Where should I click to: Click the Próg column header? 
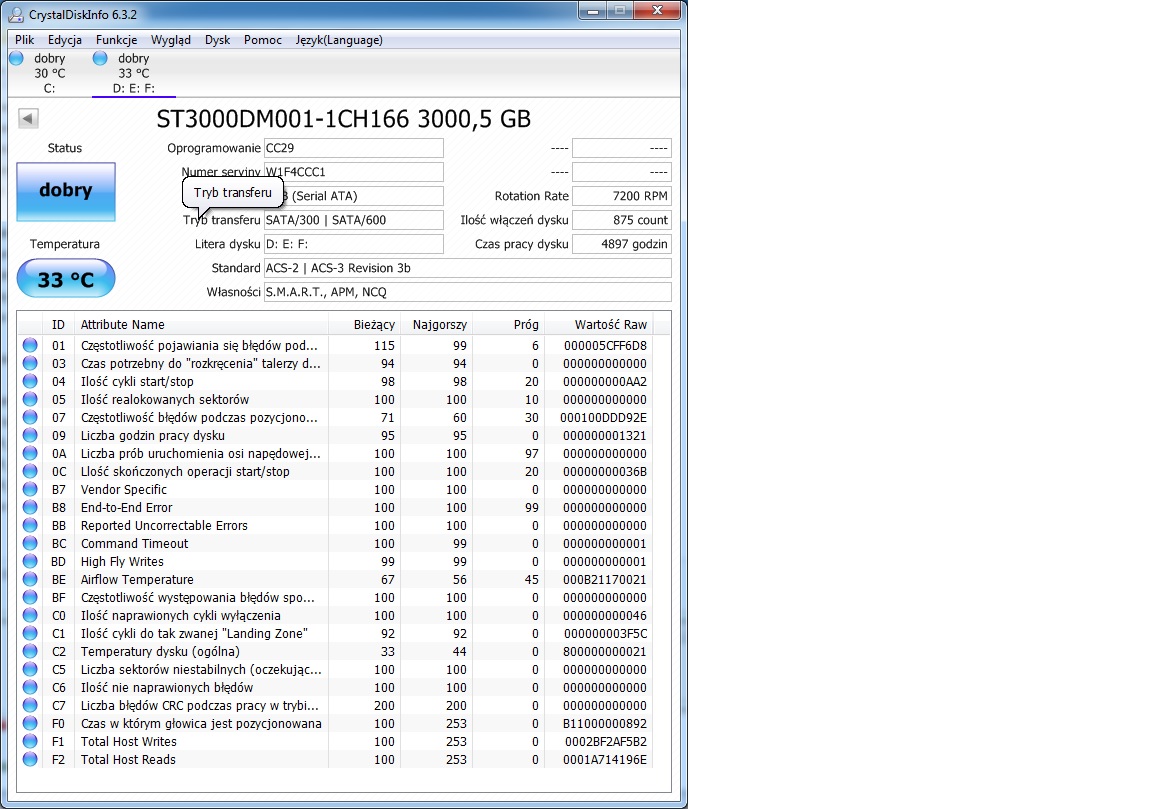(508, 325)
